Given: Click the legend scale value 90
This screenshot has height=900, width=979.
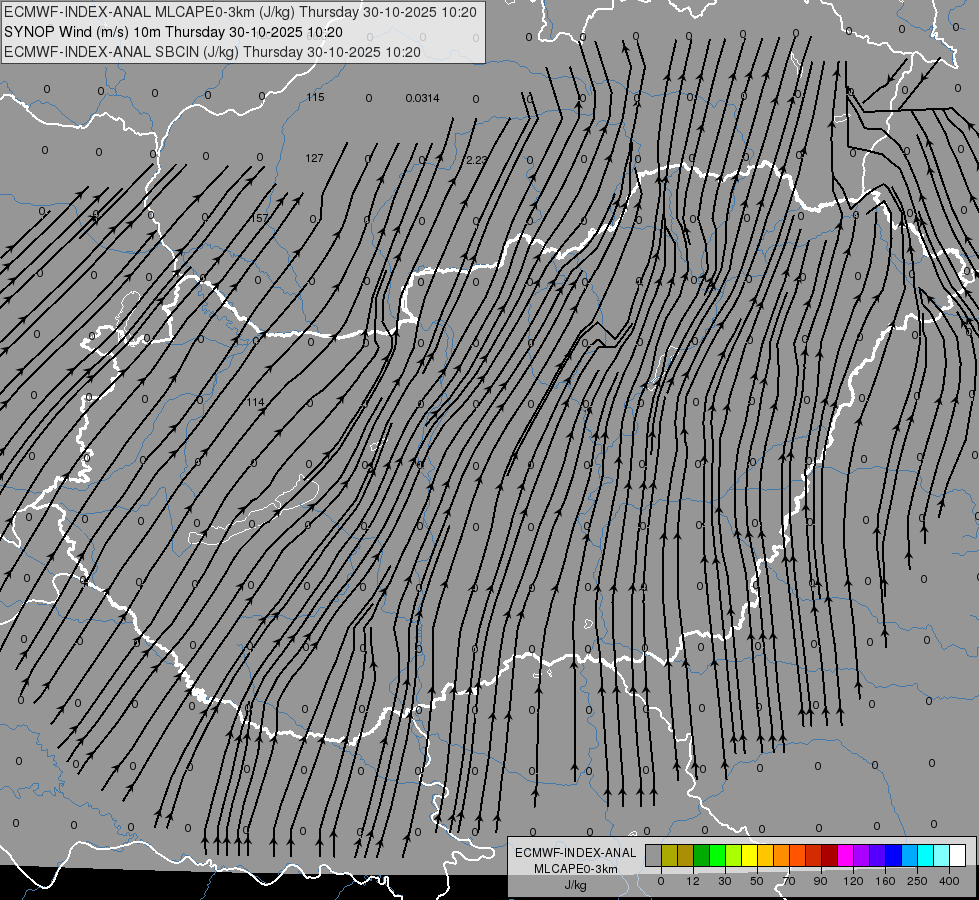Looking at the screenshot, I should coord(820,881).
